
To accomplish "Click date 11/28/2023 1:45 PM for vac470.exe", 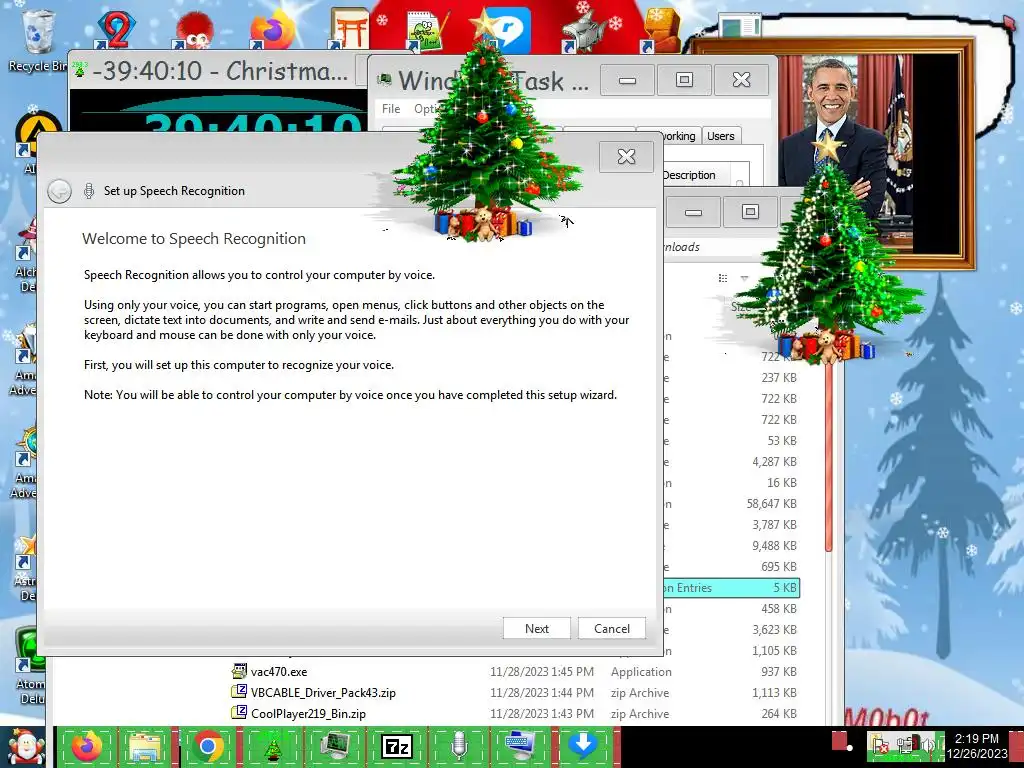I will click(x=542, y=671).
